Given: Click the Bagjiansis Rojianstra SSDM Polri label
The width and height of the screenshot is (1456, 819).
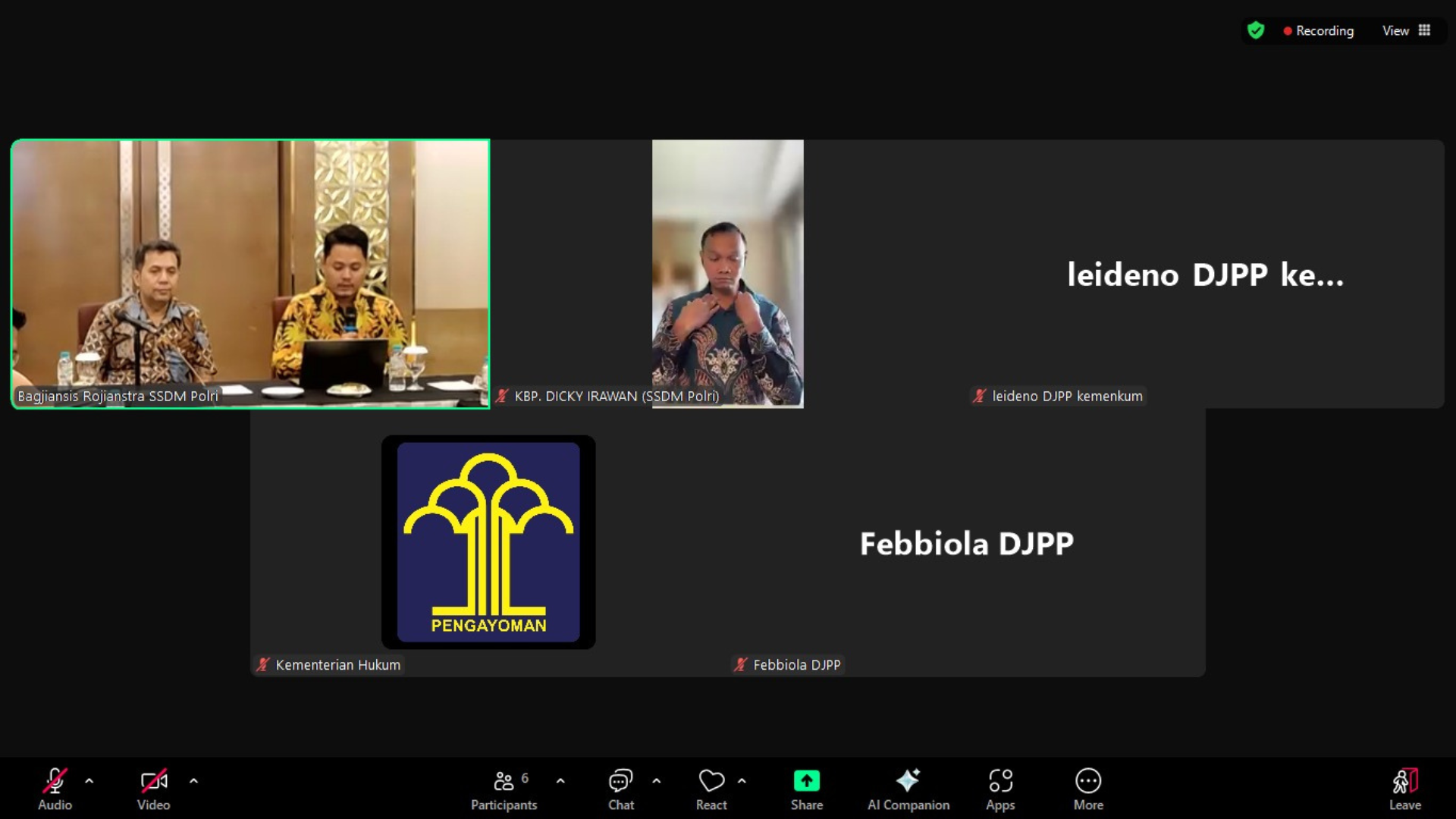Looking at the screenshot, I should click(118, 396).
